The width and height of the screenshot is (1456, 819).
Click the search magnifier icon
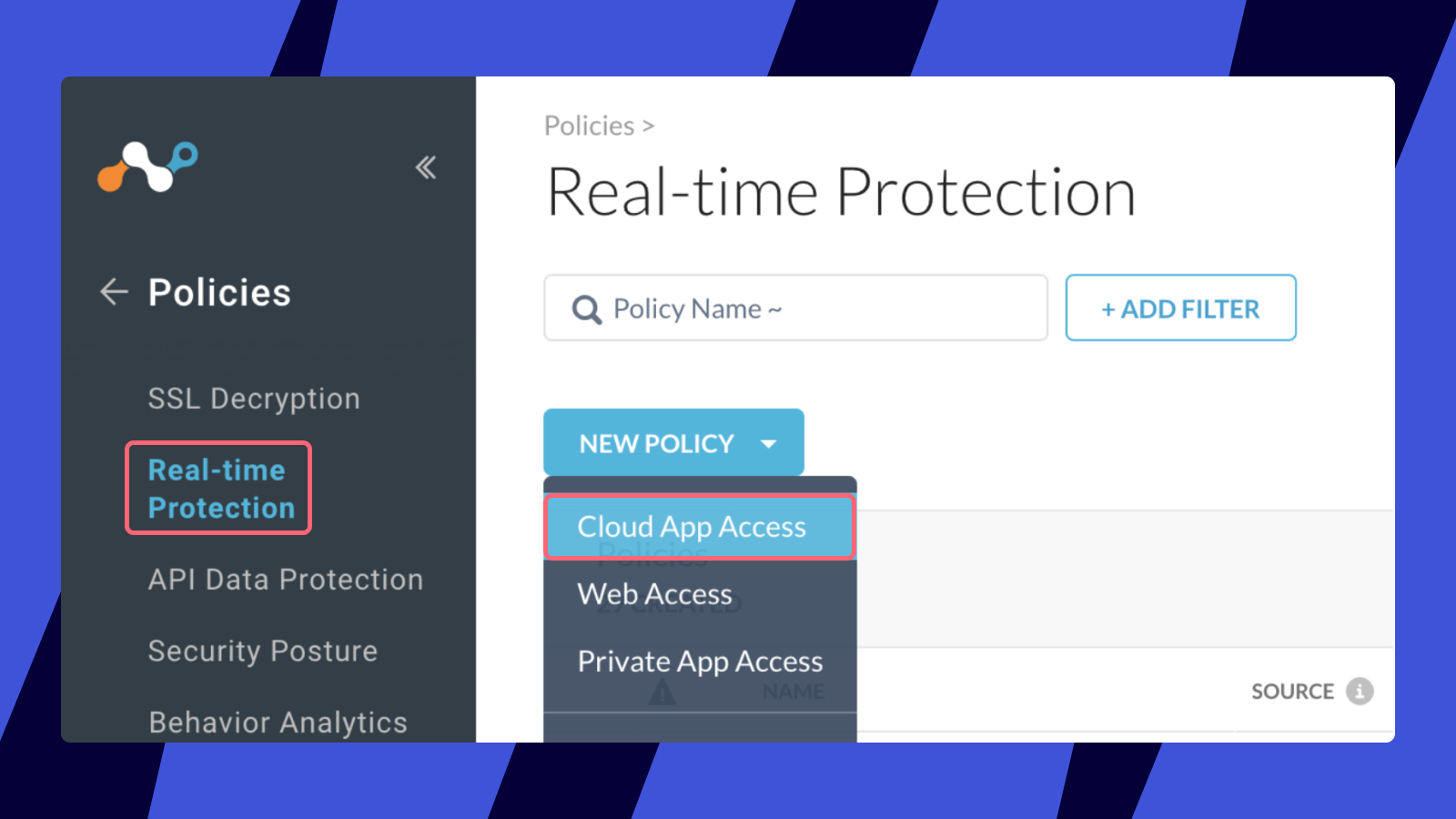point(586,309)
